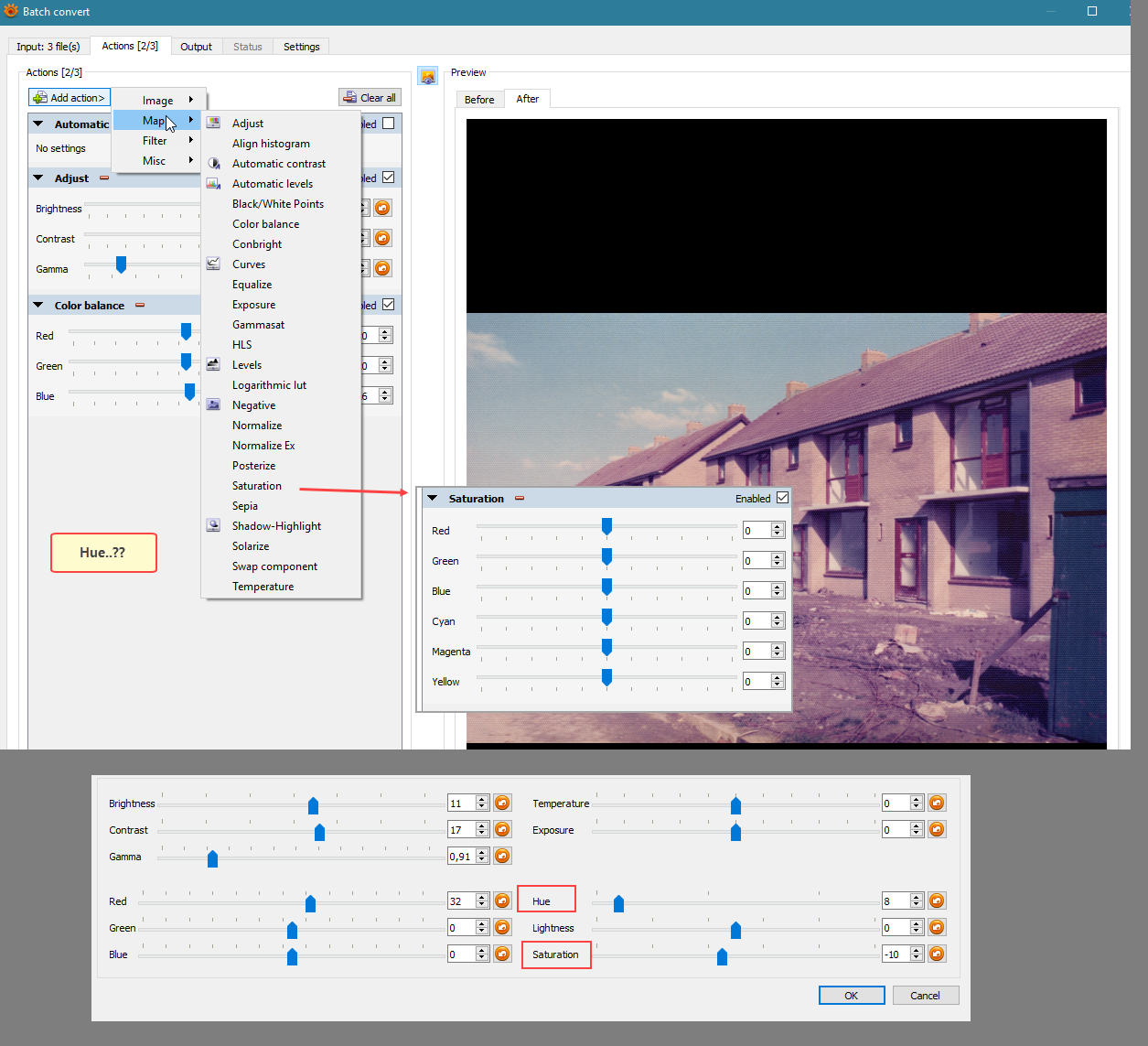
Task: Uncheck the Adjust action enabled checkbox
Action: click(389, 178)
